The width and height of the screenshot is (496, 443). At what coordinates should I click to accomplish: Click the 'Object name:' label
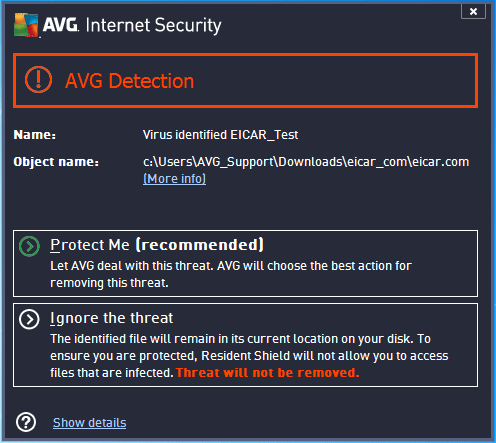(x=56, y=162)
